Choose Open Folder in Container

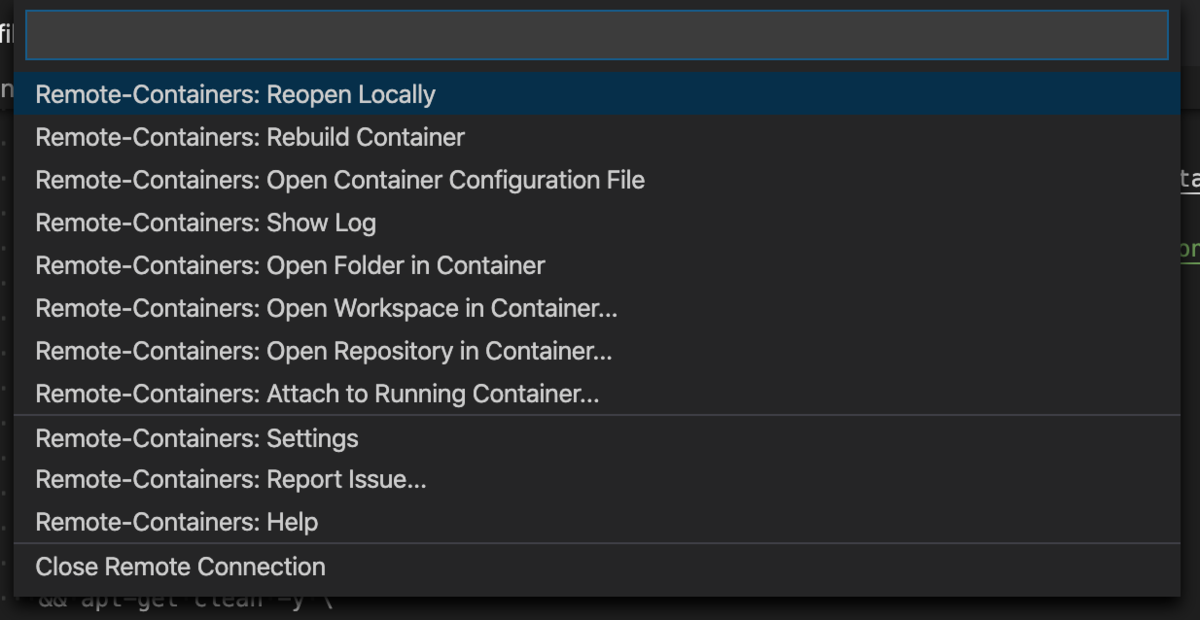click(289, 265)
